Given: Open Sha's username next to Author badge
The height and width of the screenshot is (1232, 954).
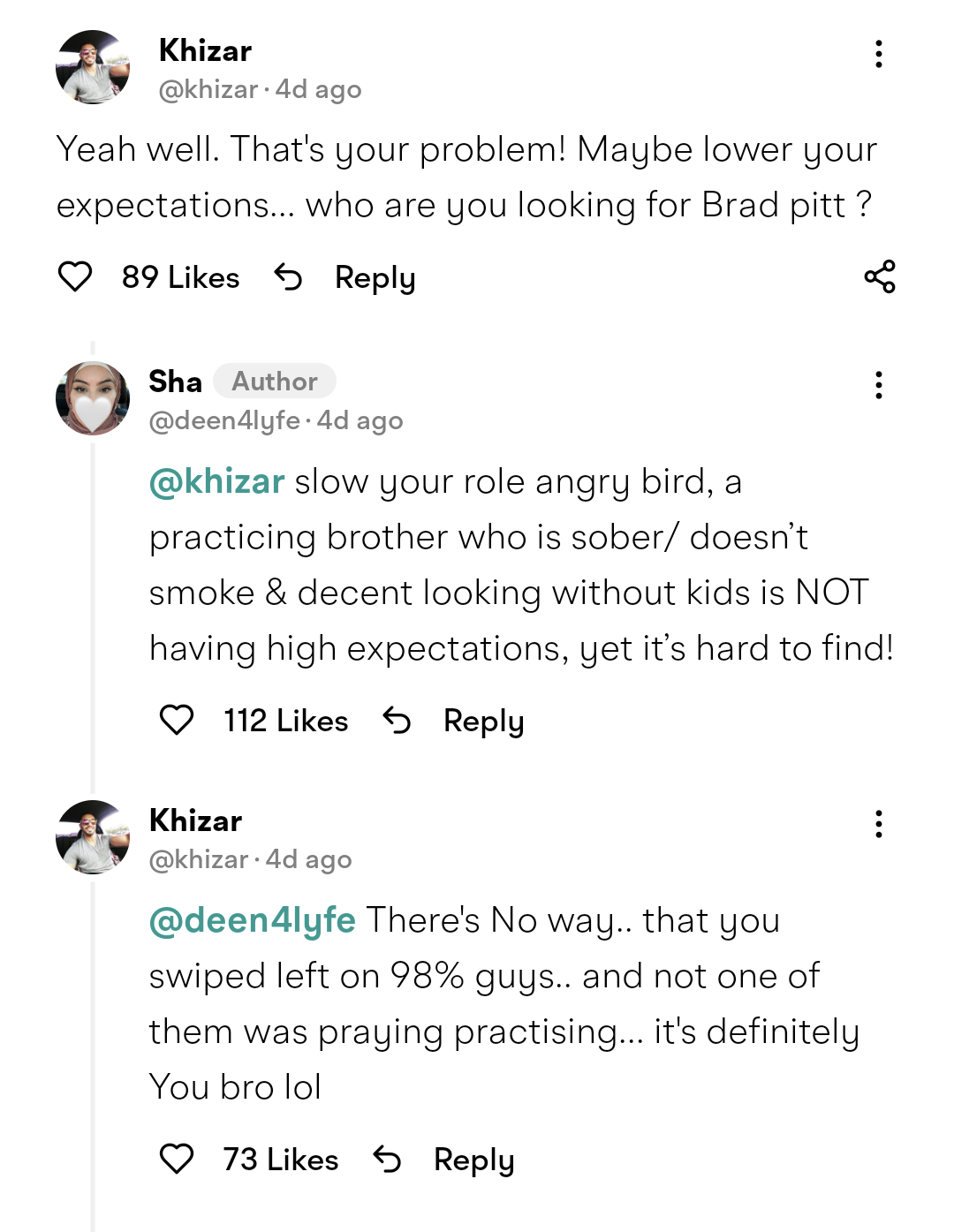Looking at the screenshot, I should click(175, 382).
